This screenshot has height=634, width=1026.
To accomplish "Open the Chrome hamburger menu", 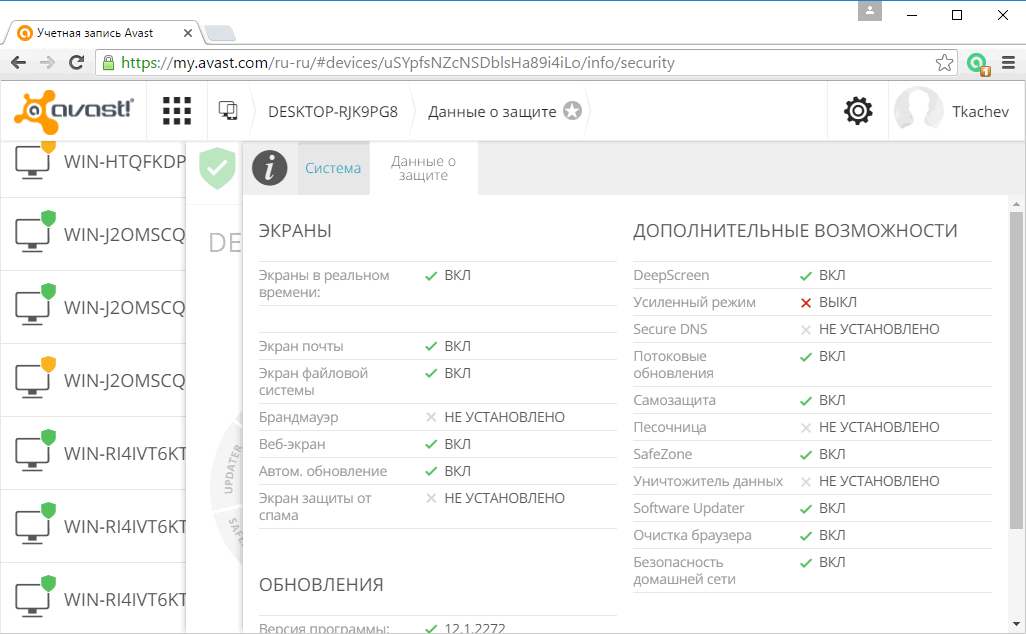I will pyautogui.click(x=1008, y=61).
